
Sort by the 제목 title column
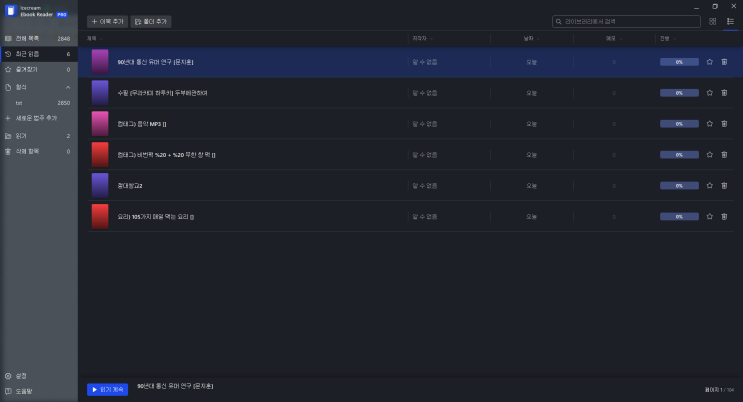[92, 38]
